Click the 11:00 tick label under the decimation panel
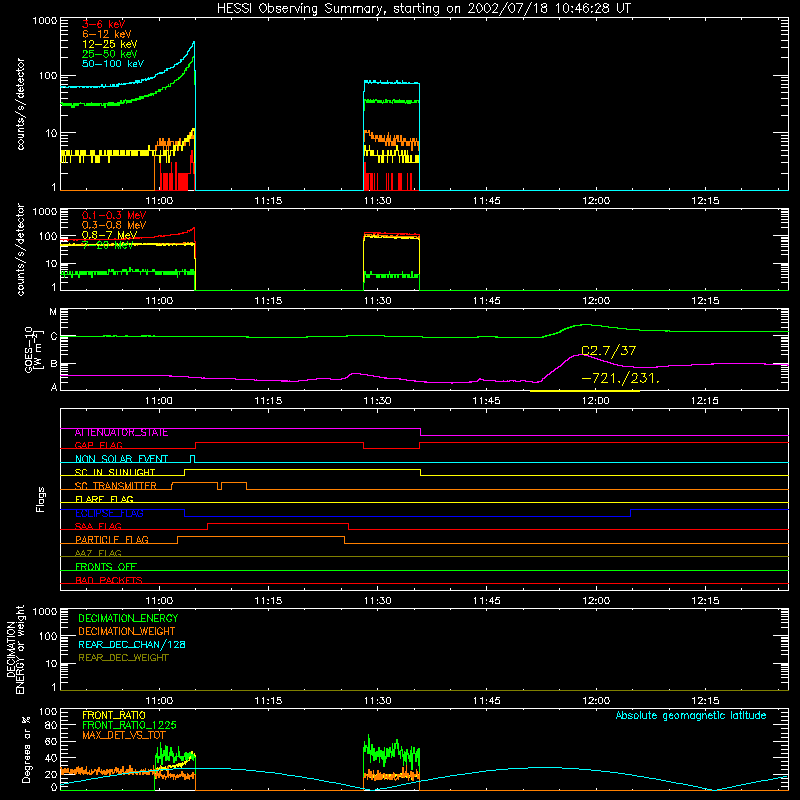This screenshot has width=800, height=800. point(159,701)
